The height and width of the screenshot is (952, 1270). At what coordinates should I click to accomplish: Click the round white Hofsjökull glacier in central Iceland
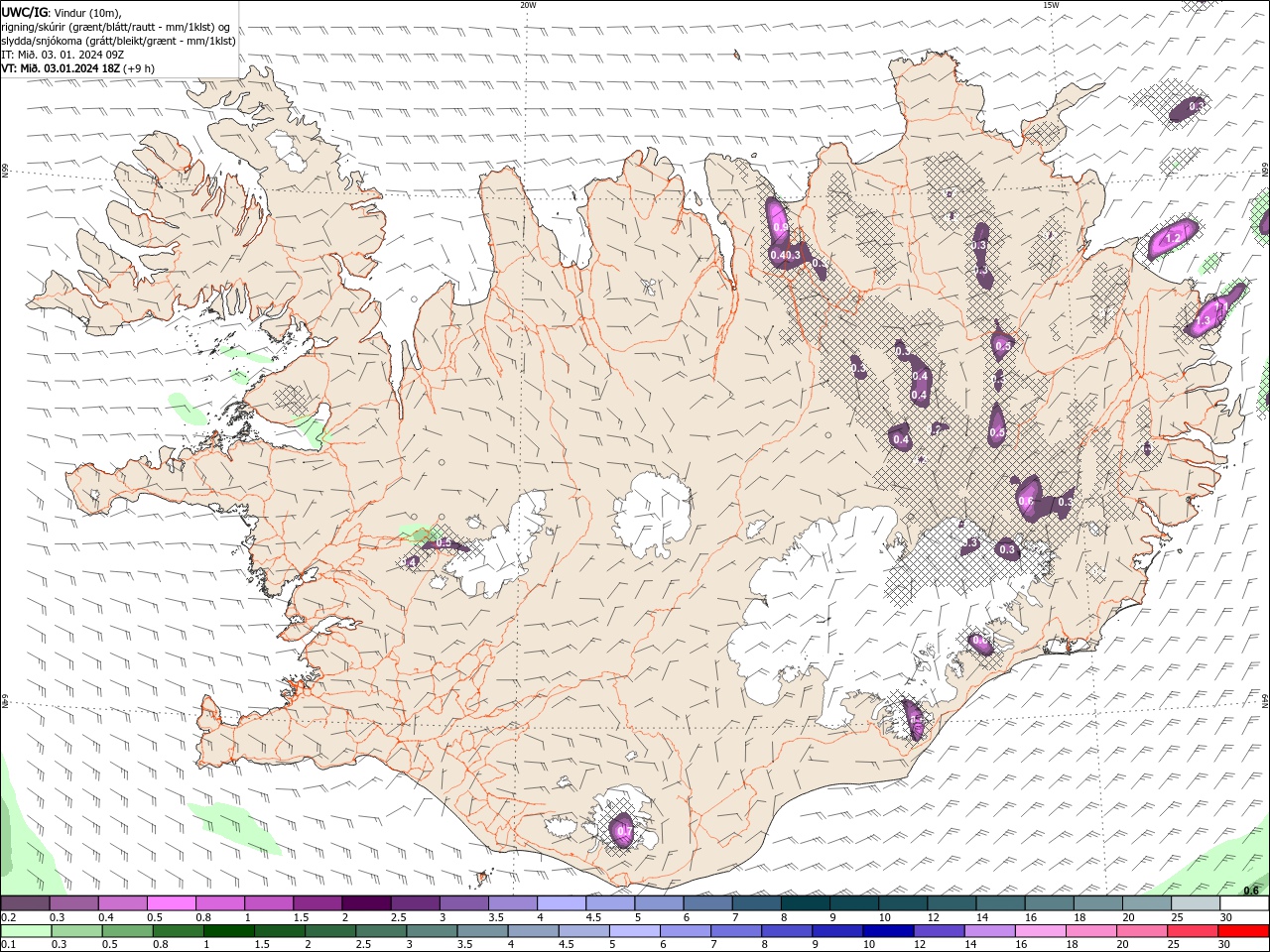pos(653,514)
